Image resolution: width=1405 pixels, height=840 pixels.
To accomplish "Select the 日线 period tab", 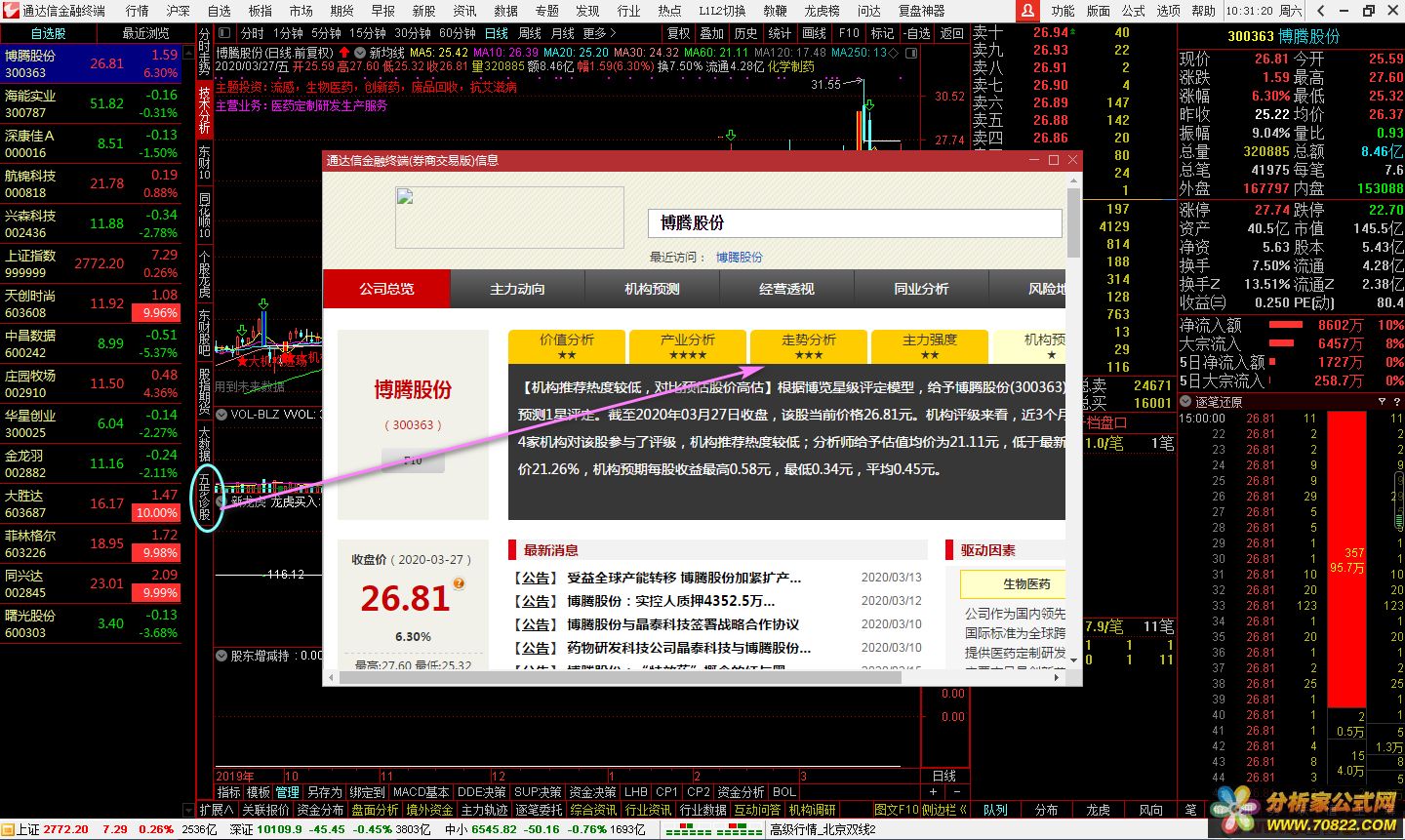I will (497, 33).
